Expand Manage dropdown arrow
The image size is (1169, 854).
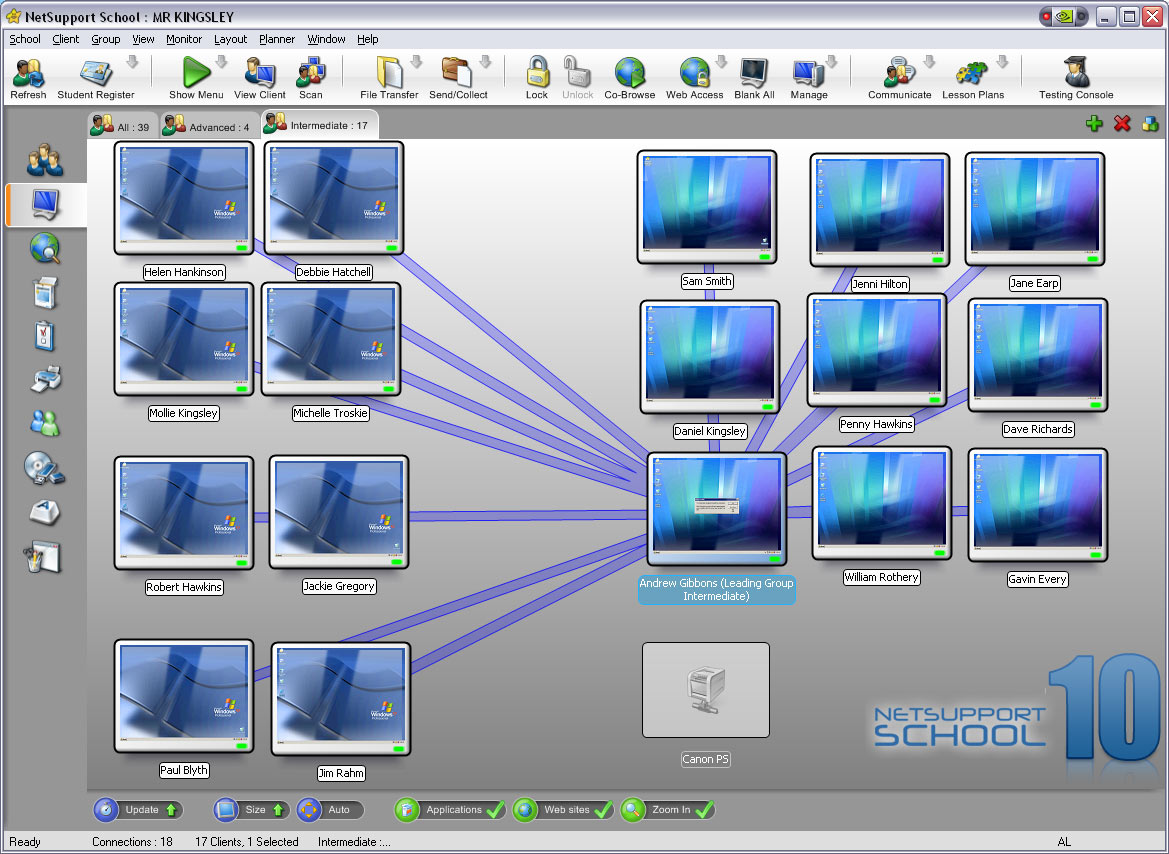point(833,62)
